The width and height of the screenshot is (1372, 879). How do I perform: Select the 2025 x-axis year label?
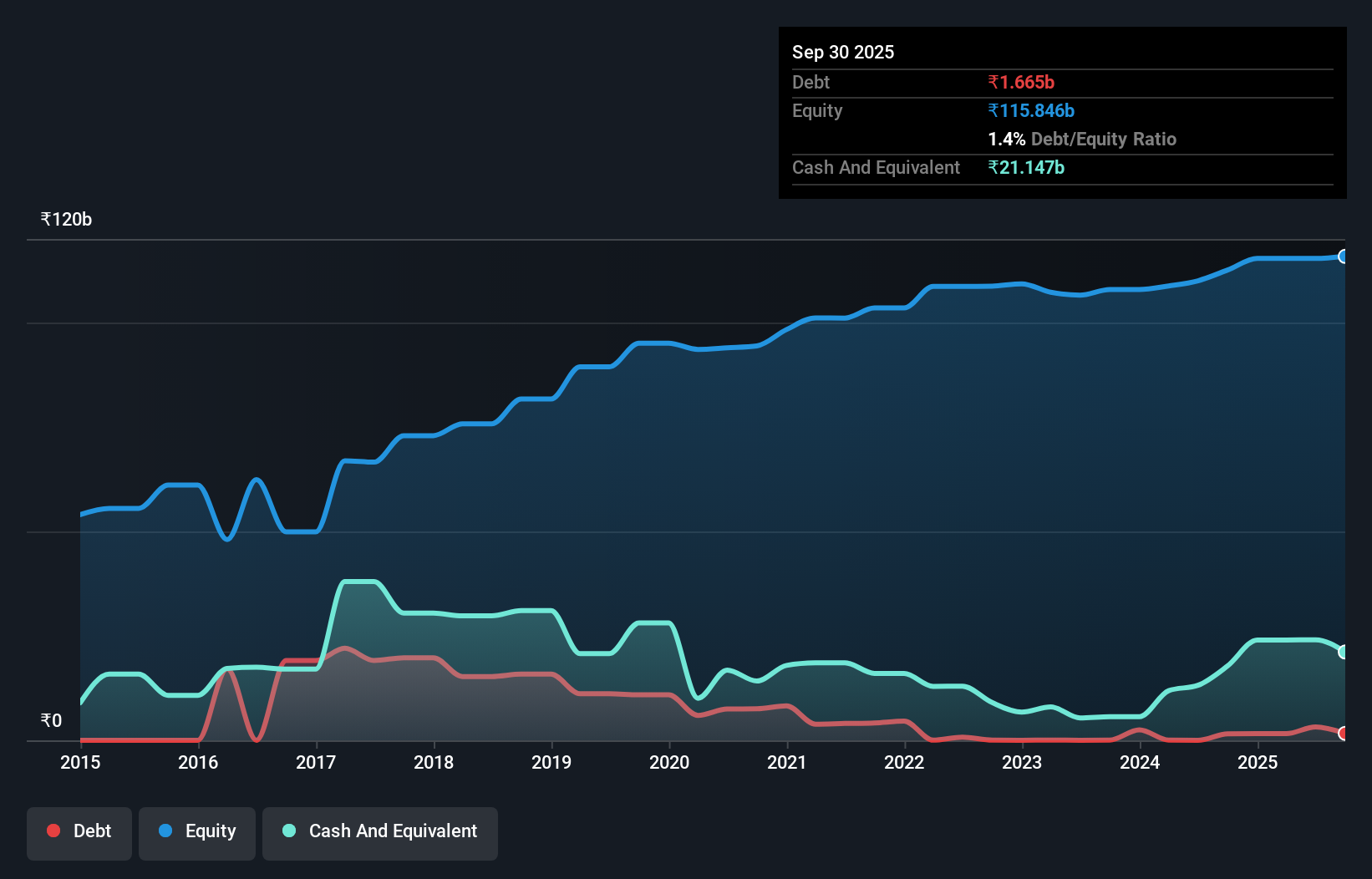tap(1258, 762)
